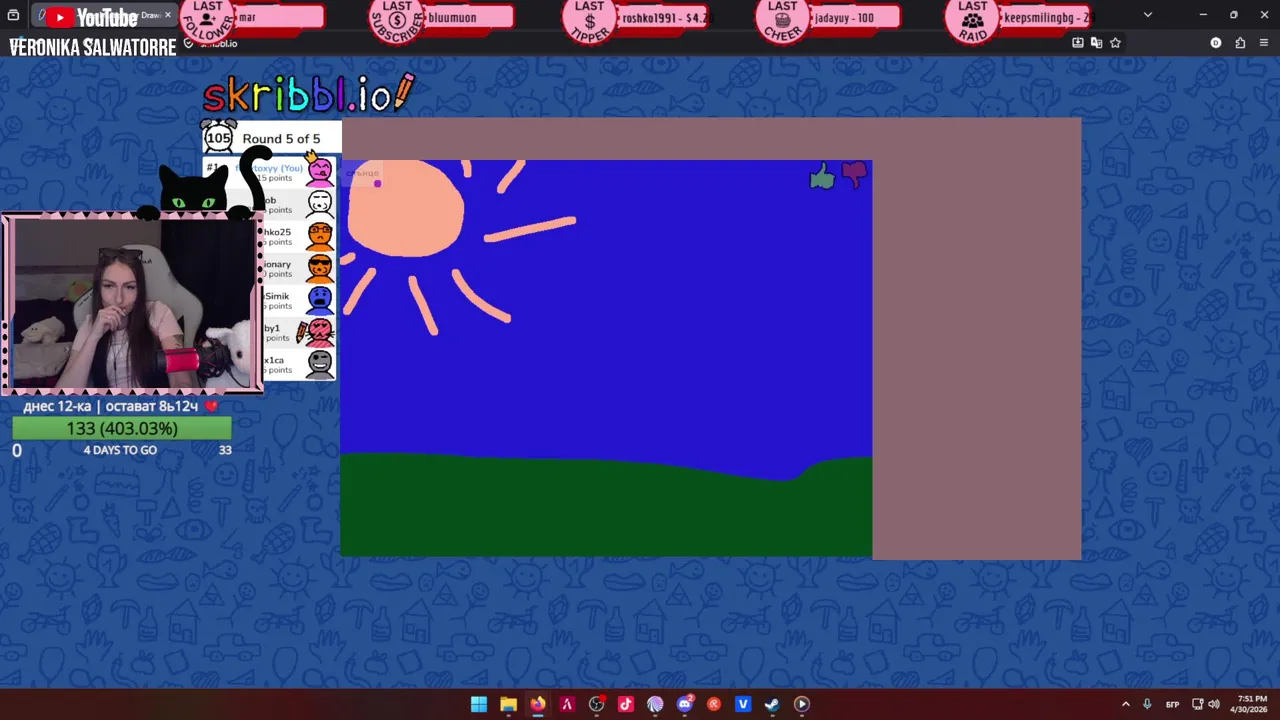Open the browser tab list dropdown
Image resolution: width=1280 pixels, height=720 pixels.
(1147, 15)
